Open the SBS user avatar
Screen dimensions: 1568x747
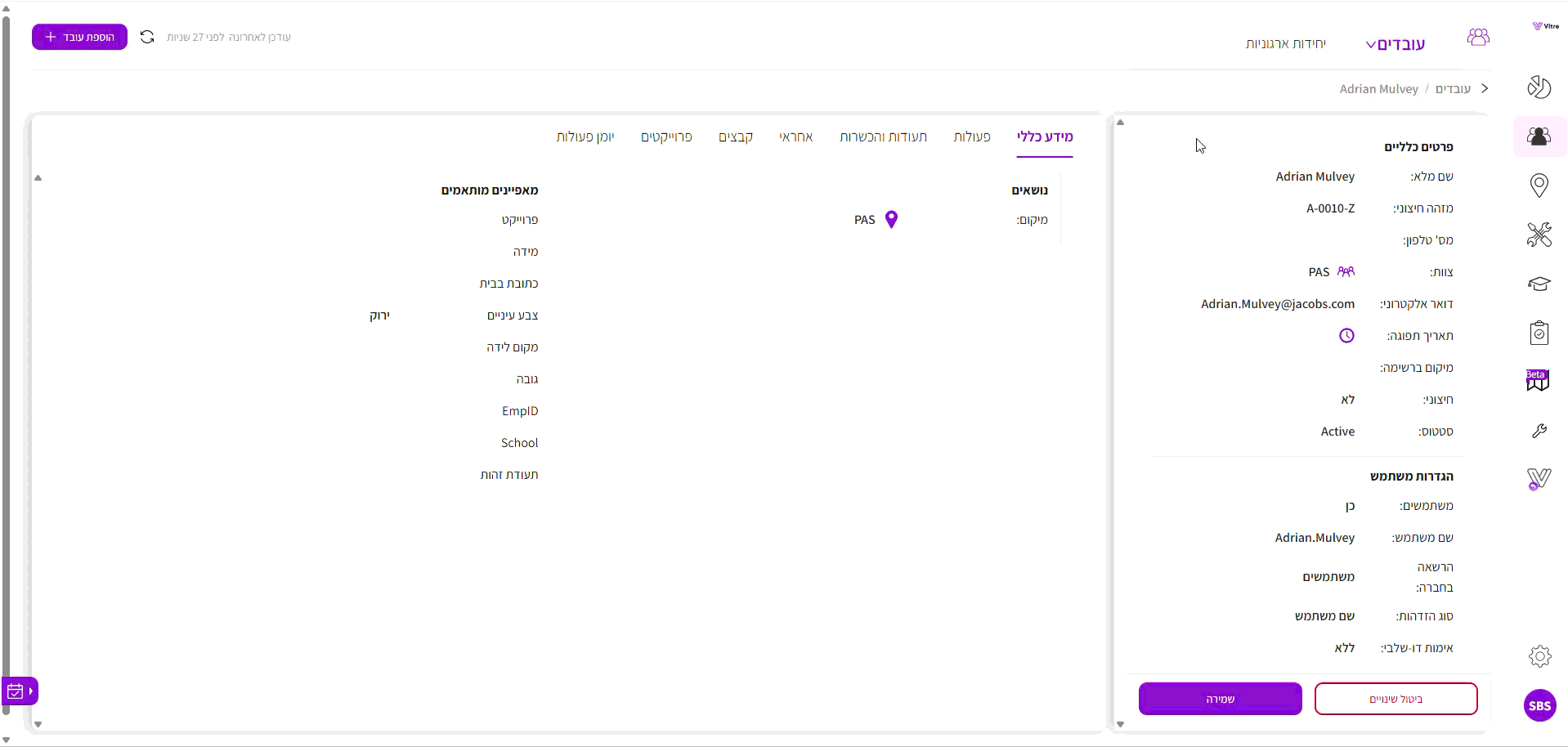tap(1540, 705)
